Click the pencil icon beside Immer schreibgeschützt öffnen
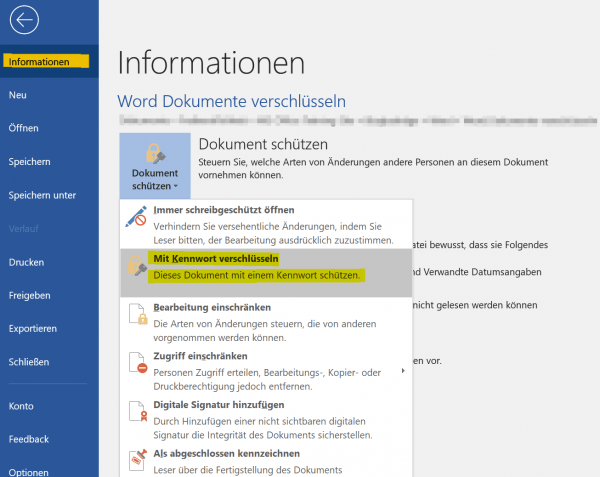Image resolution: width=600 pixels, height=477 pixels. [137, 217]
